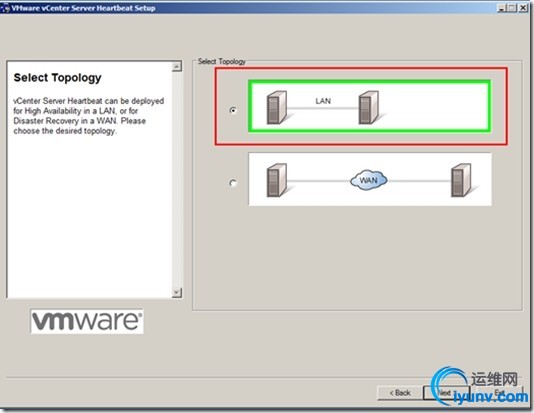Minimize the Heartbeat Setup window
Image resolution: width=534 pixels, height=413 pixels.
502,8
